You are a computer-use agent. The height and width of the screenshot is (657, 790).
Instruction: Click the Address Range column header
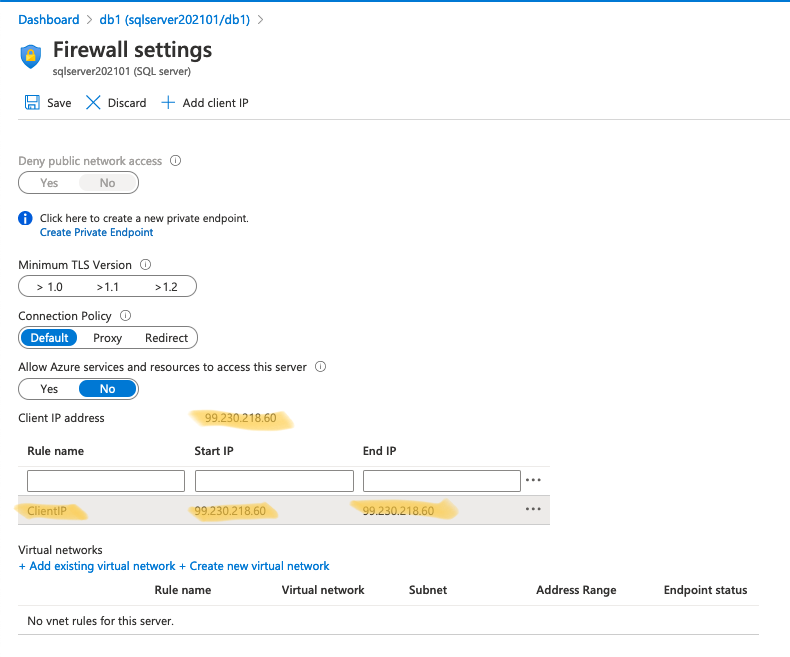[x=576, y=590]
